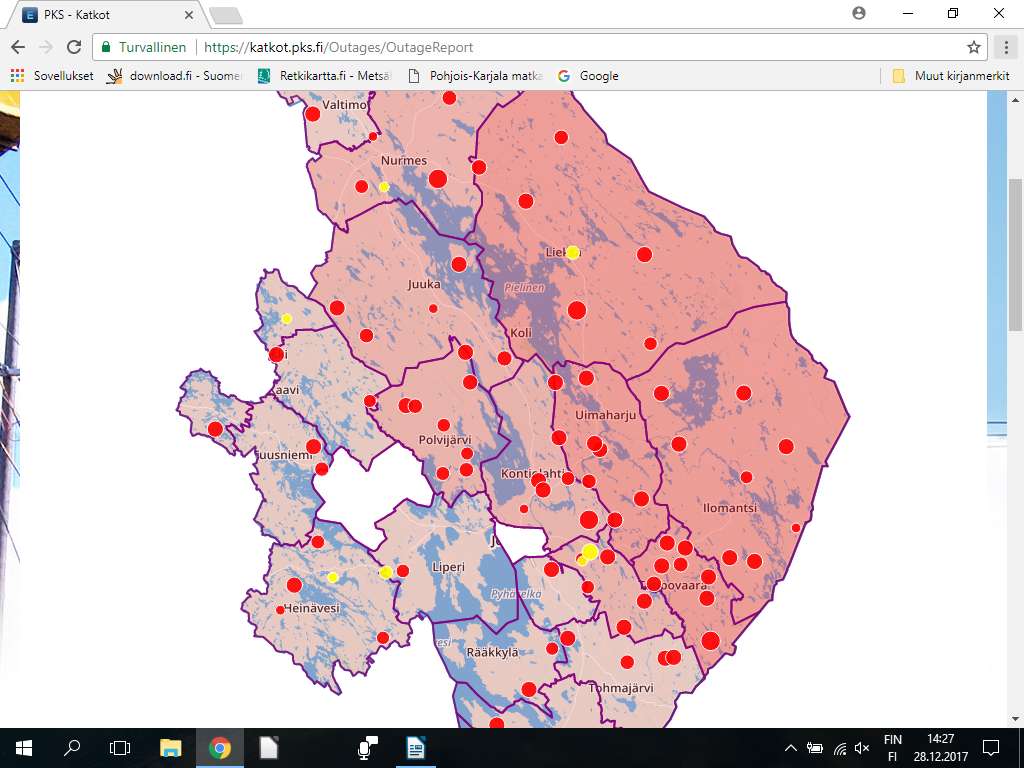The image size is (1024, 768).
Task: Open the Chrome three-dot menu
Action: (x=1005, y=47)
